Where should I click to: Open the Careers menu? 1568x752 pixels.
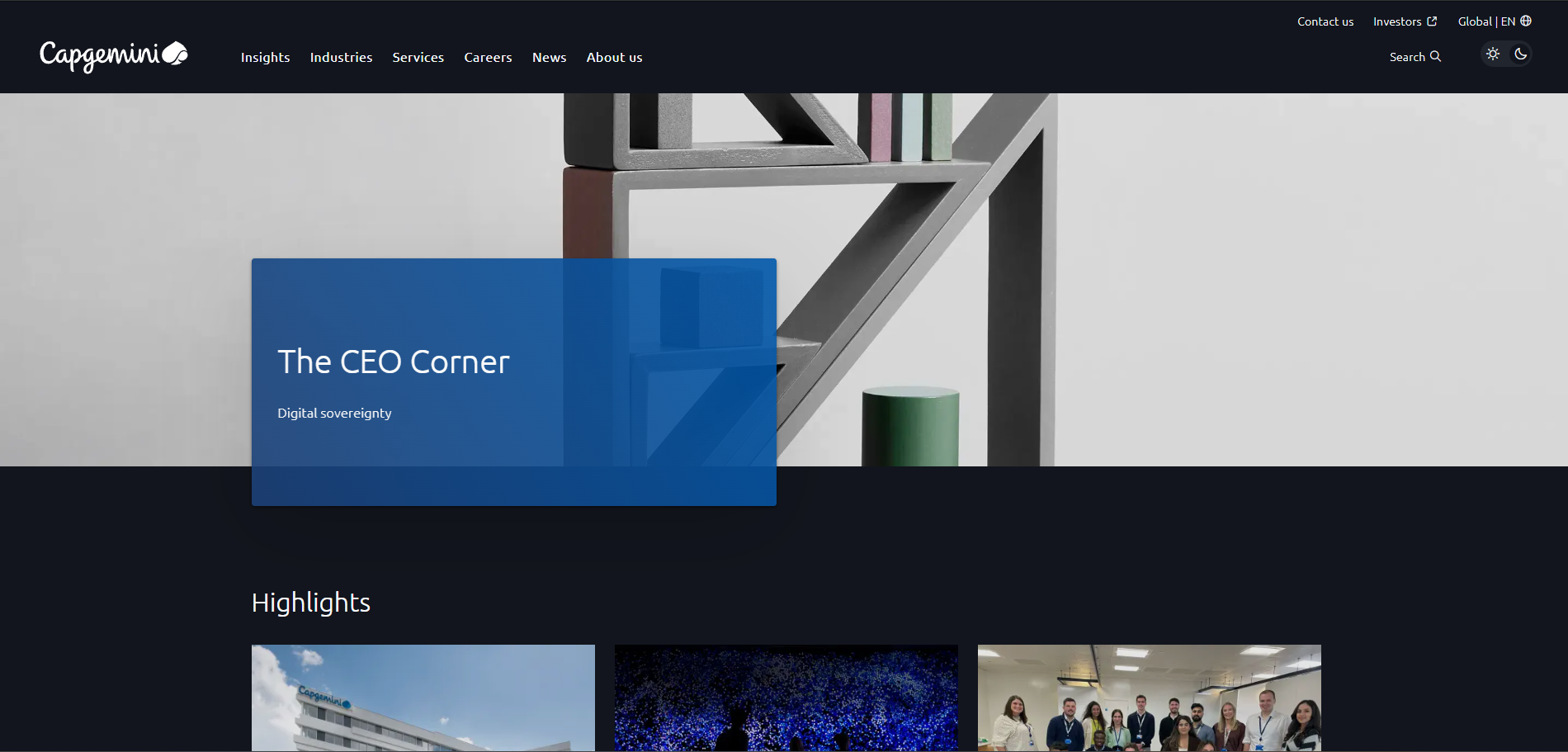(x=488, y=57)
